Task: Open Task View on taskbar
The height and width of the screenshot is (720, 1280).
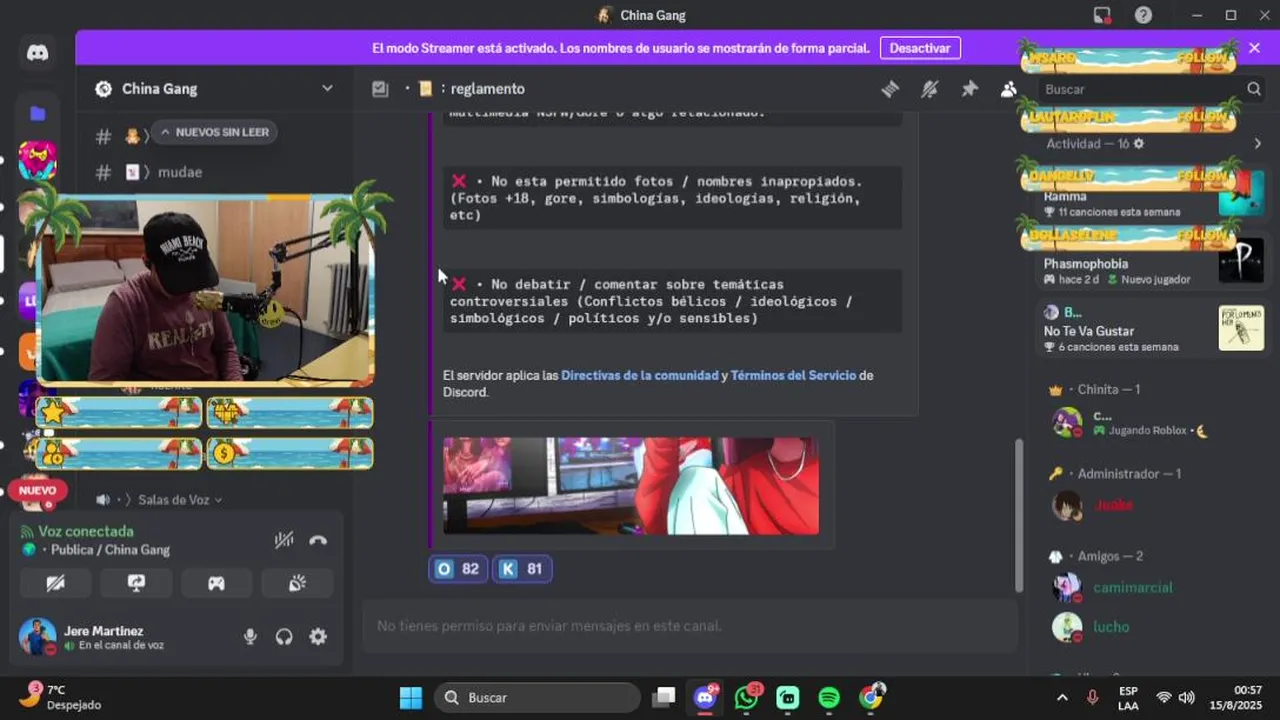Action: click(664, 698)
